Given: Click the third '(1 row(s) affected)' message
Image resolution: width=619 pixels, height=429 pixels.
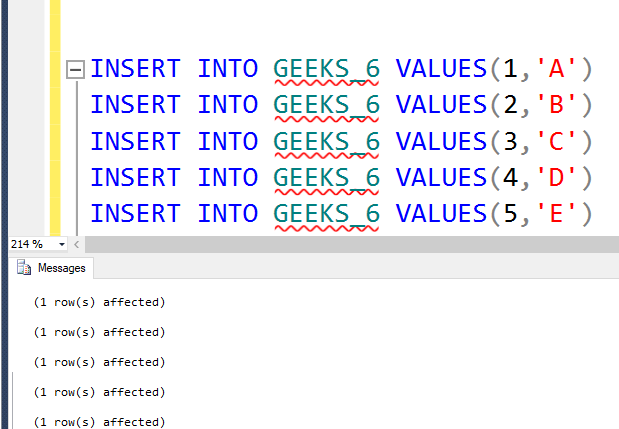Looking at the screenshot, I should coord(99,362).
